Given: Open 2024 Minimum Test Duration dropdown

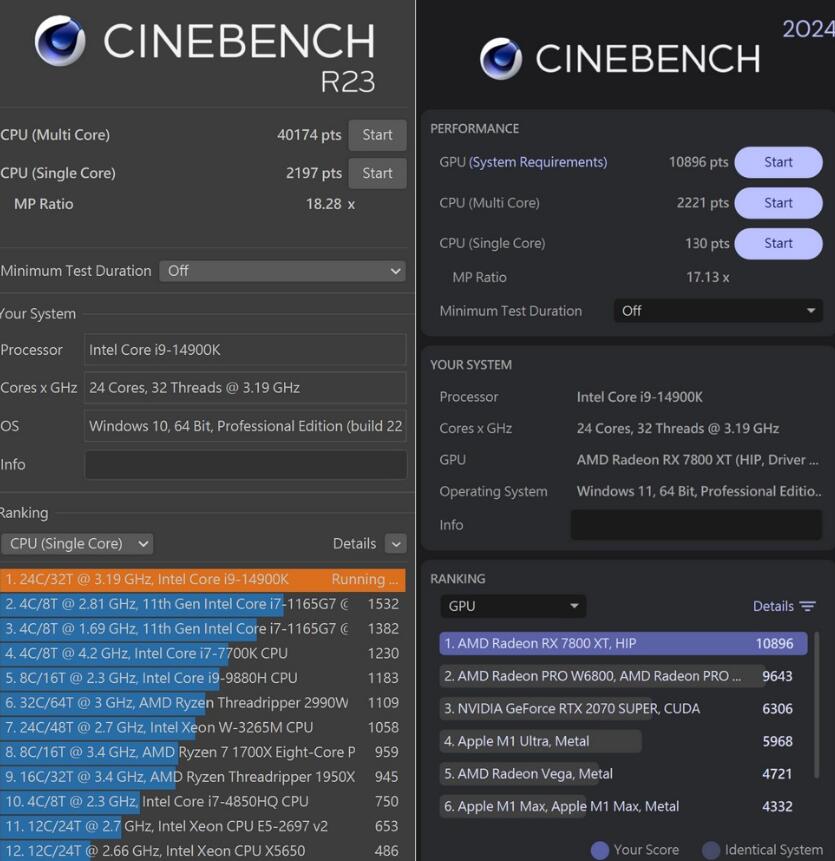Looking at the screenshot, I should tap(717, 311).
